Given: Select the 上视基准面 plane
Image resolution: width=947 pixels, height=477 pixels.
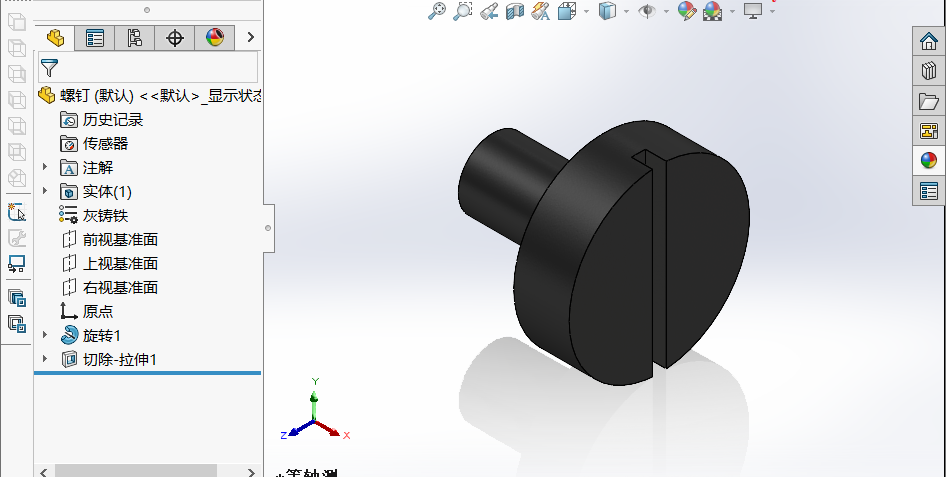Looking at the screenshot, I should click(109, 264).
